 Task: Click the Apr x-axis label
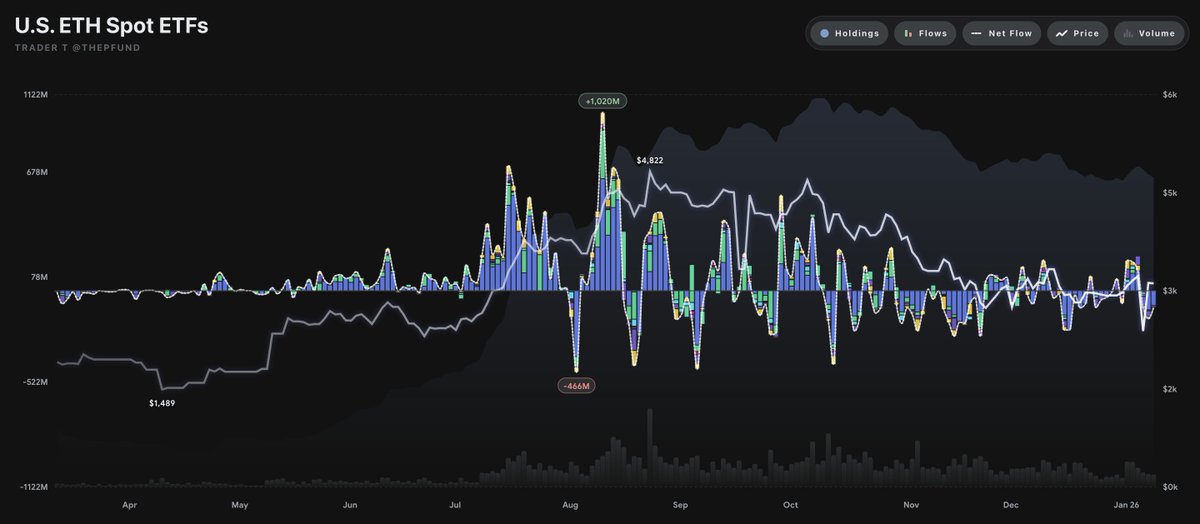pyautogui.click(x=129, y=505)
